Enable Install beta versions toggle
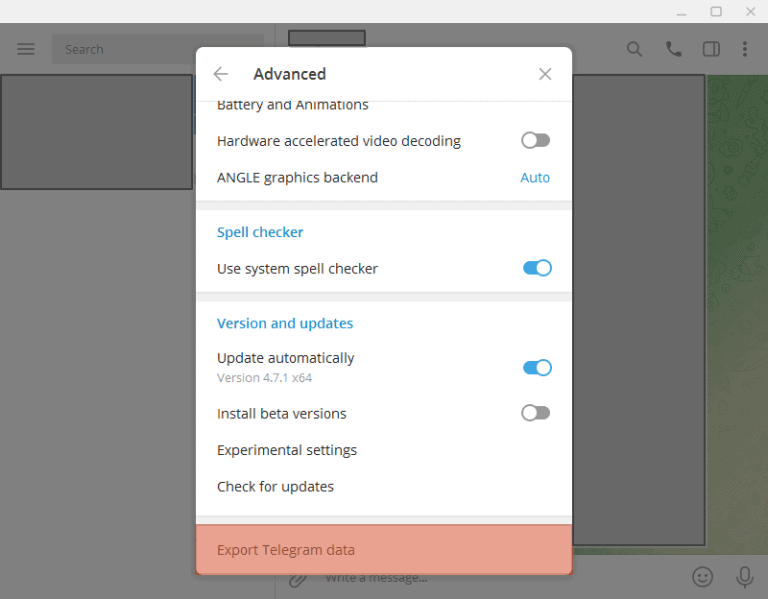 point(535,413)
